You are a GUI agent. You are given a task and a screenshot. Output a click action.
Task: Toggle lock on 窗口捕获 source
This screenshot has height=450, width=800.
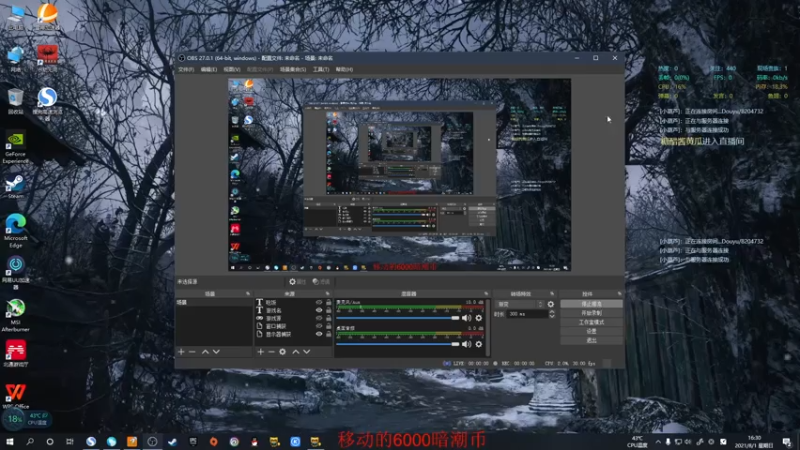[329, 326]
